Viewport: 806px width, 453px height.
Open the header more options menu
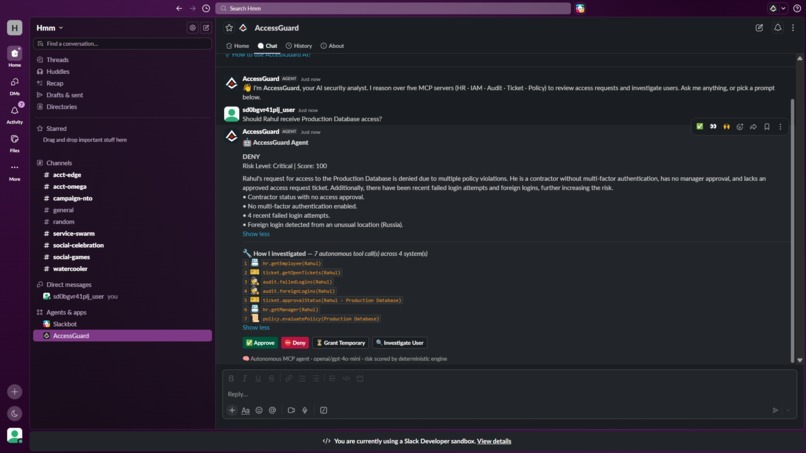point(793,28)
